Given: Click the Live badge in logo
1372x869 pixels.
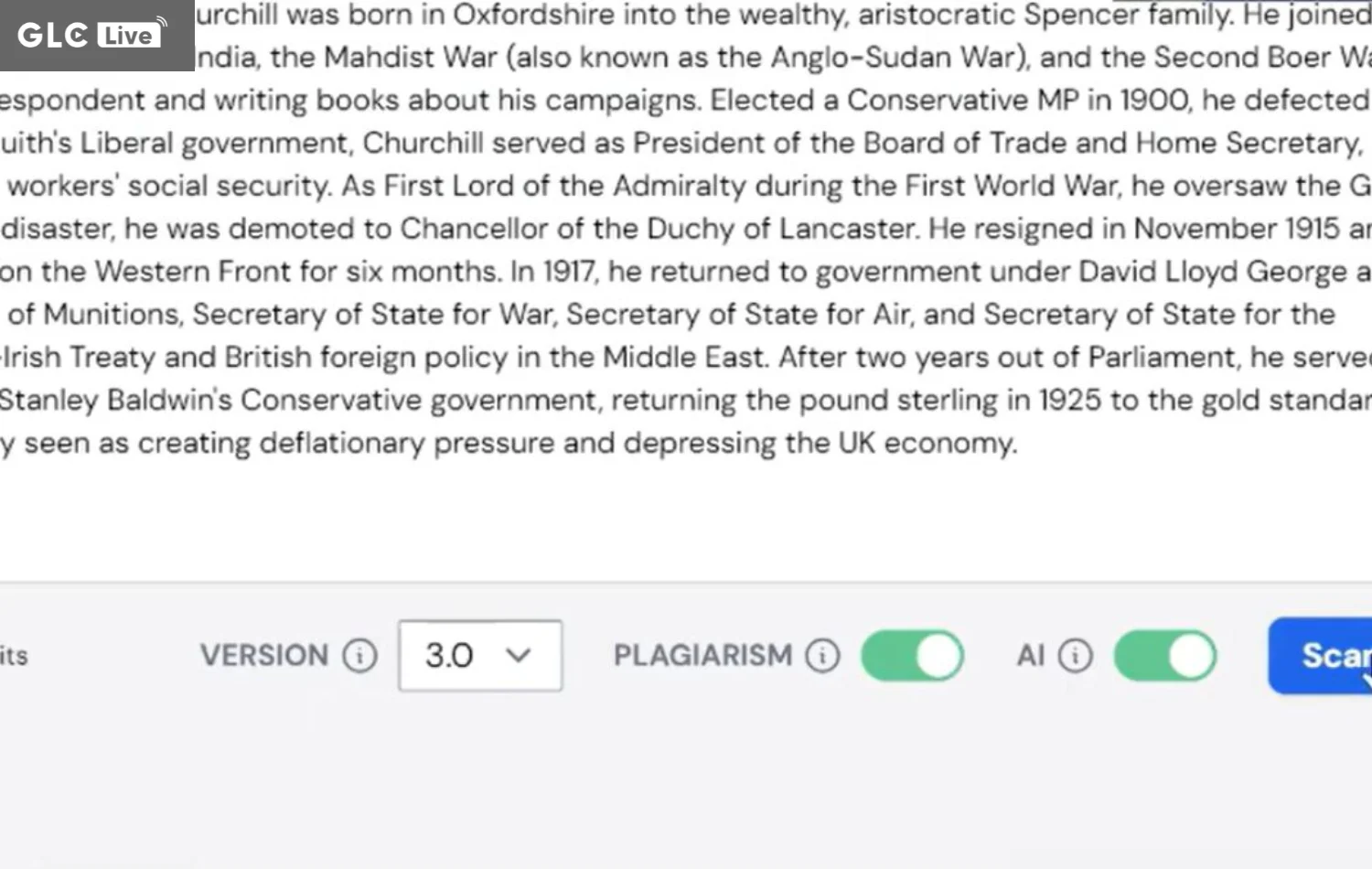Looking at the screenshot, I should pos(128,35).
